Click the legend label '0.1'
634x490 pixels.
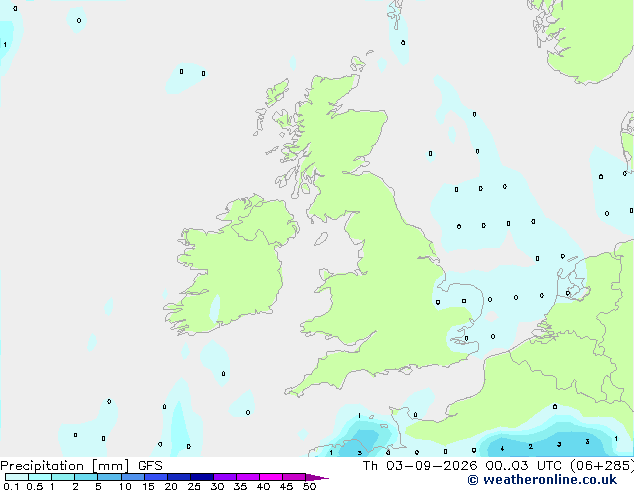coord(11,486)
